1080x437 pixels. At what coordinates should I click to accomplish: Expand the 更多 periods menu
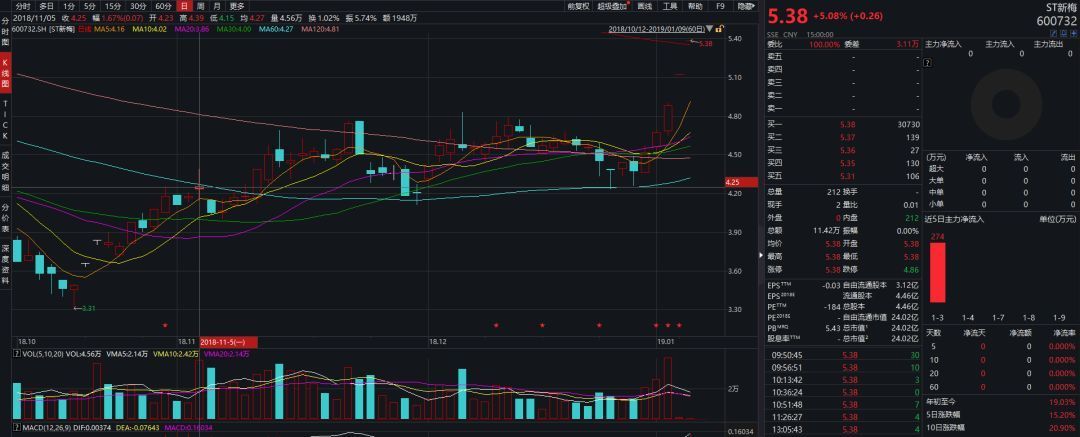(237, 6)
